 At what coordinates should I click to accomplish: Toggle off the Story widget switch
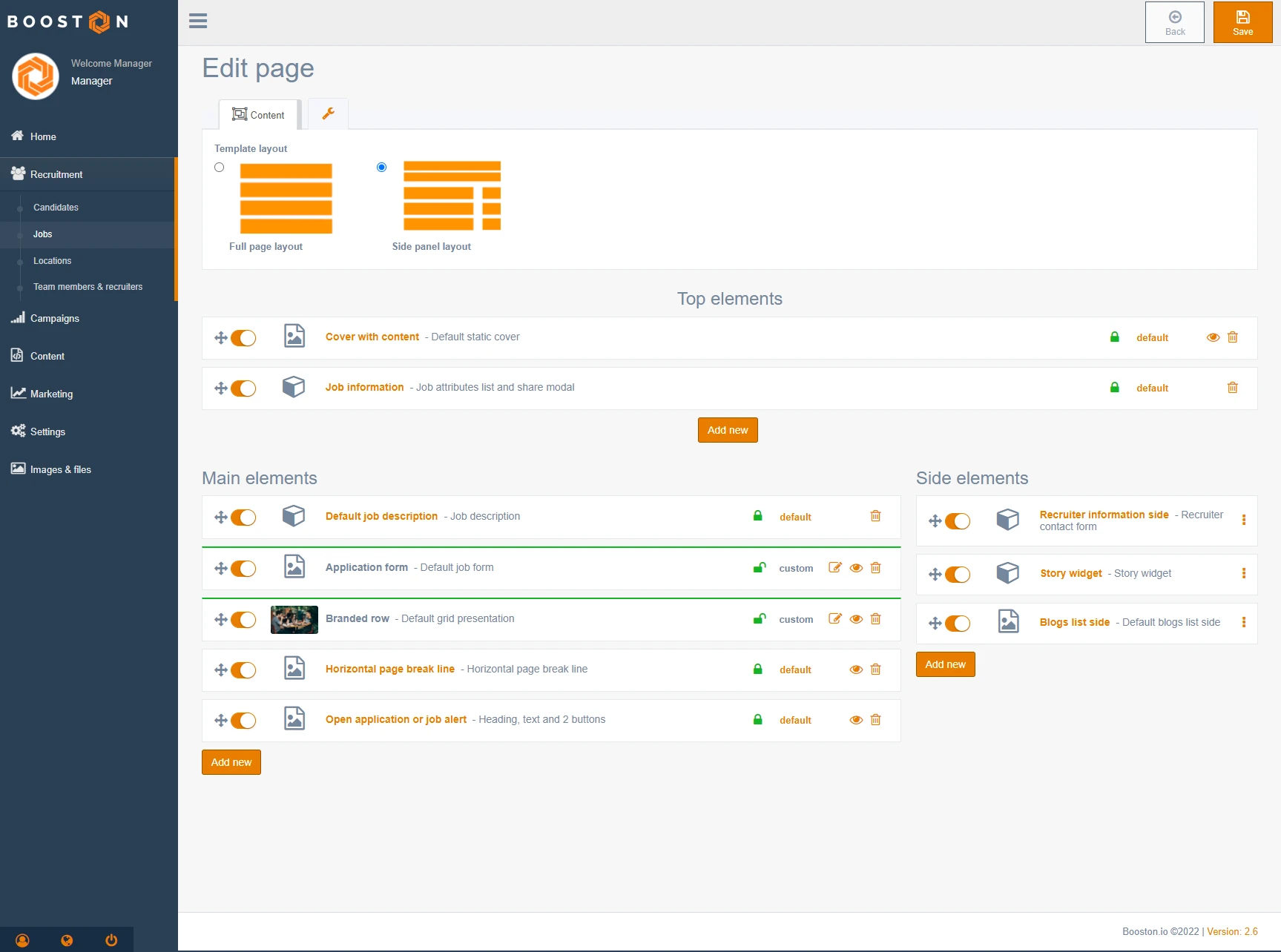tap(958, 575)
